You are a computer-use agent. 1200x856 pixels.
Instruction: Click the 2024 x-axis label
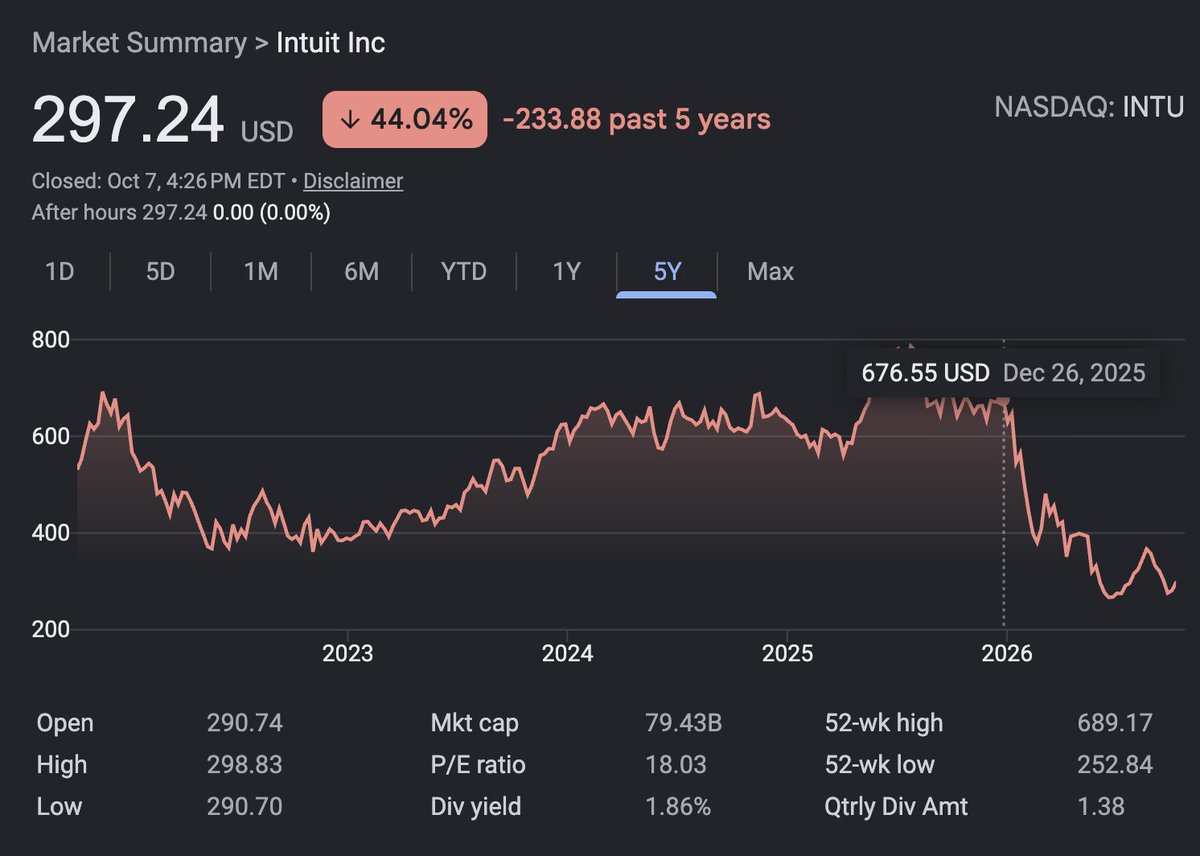point(567,653)
